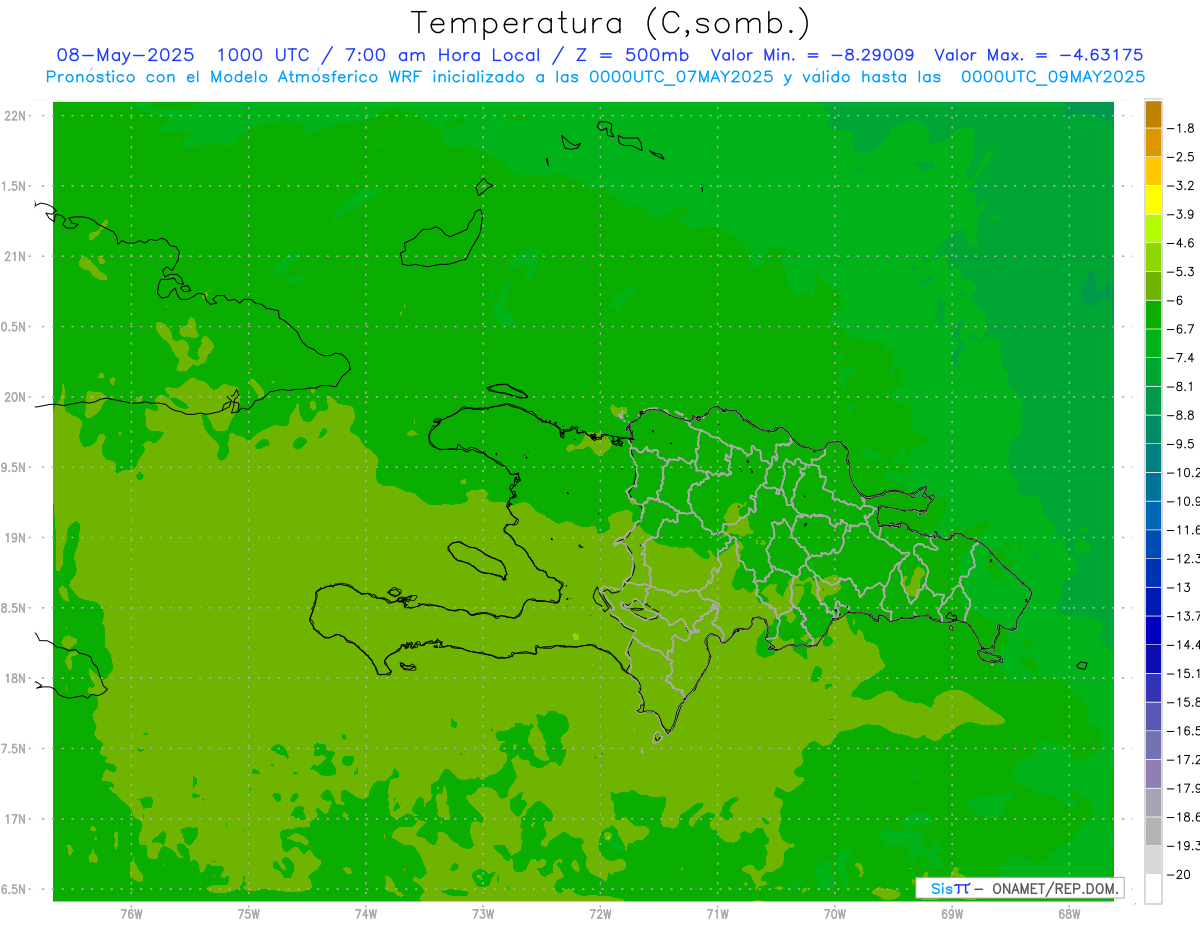1200x927 pixels.
Task: Click the '-8.8' colorbar label
Action: pyautogui.click(x=1182, y=415)
